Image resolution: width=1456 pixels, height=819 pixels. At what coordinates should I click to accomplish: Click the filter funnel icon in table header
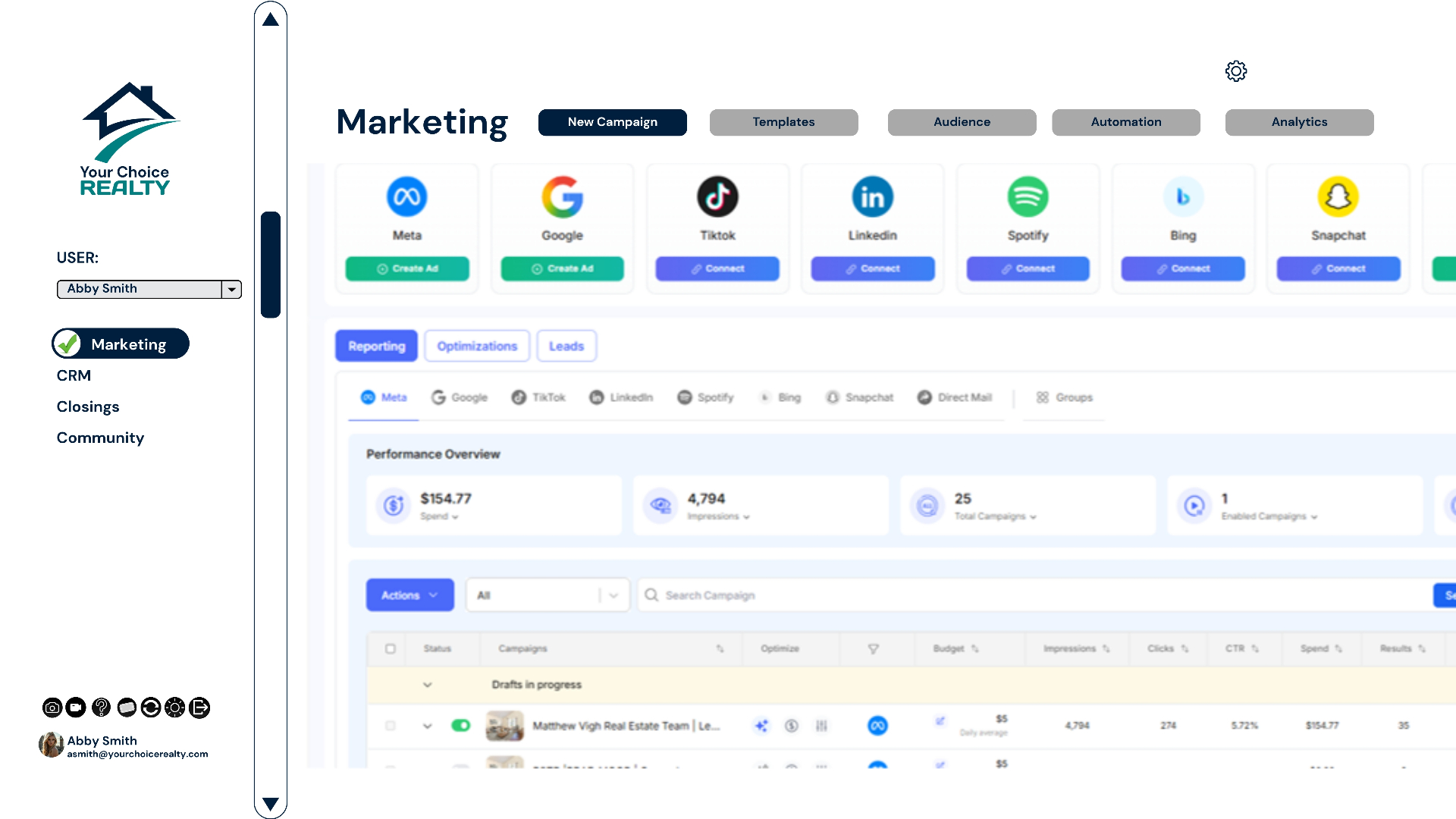pos(874,649)
